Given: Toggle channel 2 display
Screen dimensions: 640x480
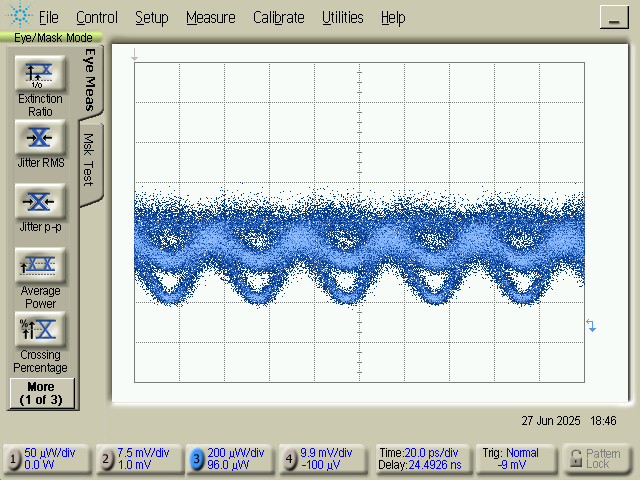Looking at the screenshot, I should (x=106, y=459).
